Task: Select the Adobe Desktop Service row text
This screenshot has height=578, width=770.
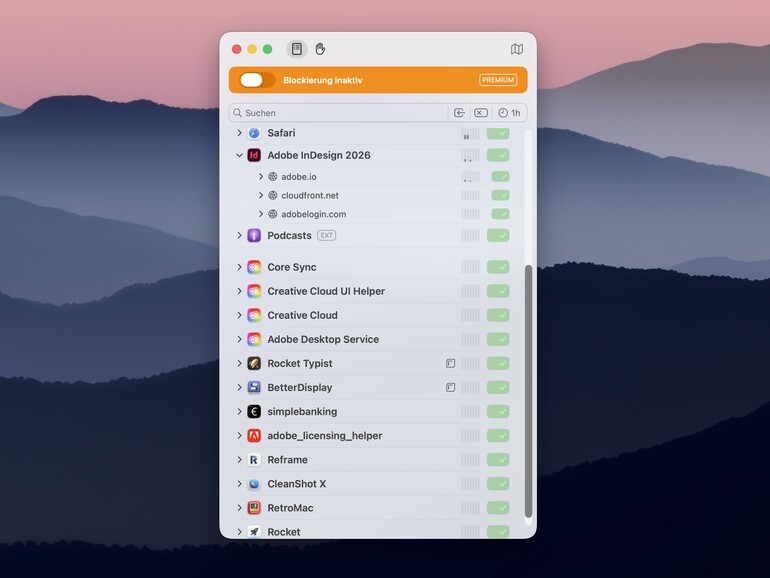Action: pos(323,339)
